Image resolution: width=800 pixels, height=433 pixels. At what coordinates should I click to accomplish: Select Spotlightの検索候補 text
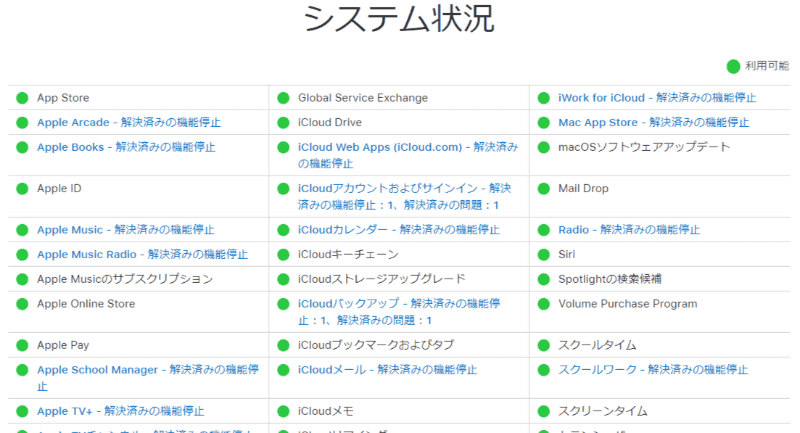(610, 279)
